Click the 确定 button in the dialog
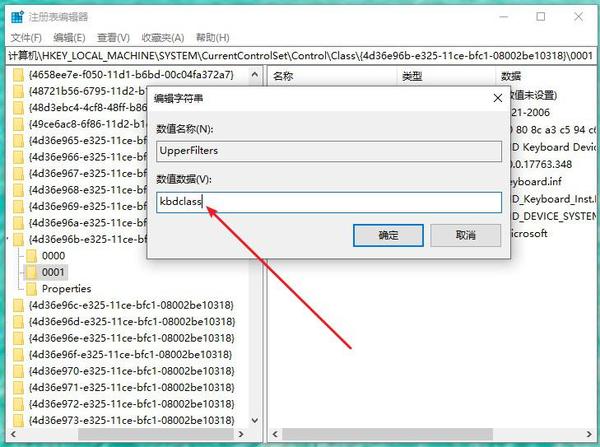 388,235
